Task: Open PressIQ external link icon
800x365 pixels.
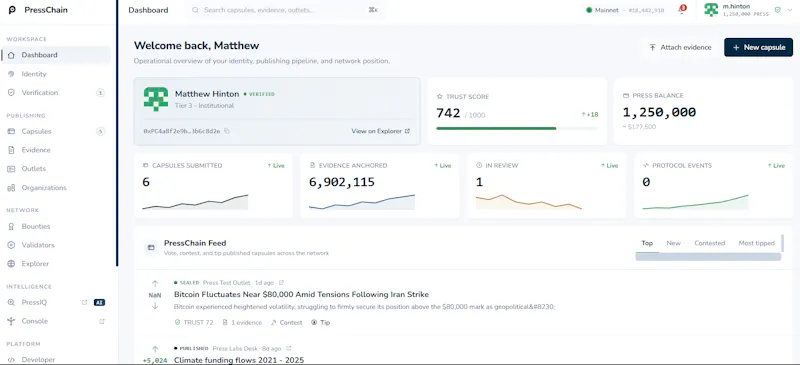Action: (x=85, y=302)
